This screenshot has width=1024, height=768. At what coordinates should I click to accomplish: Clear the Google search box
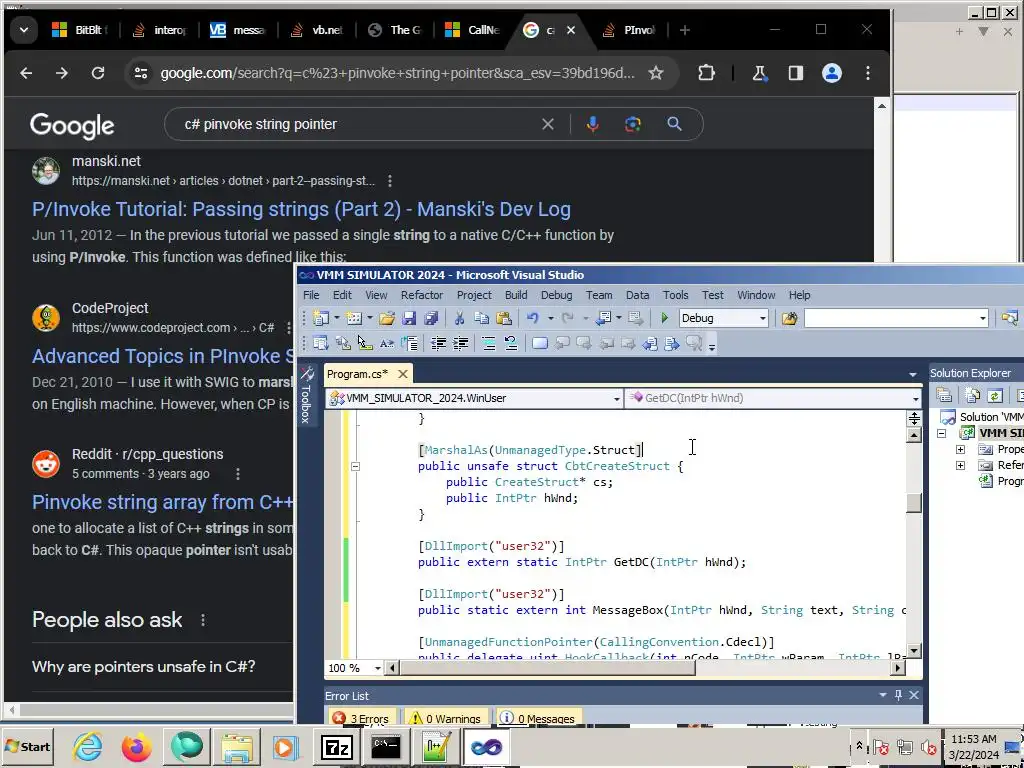[548, 124]
